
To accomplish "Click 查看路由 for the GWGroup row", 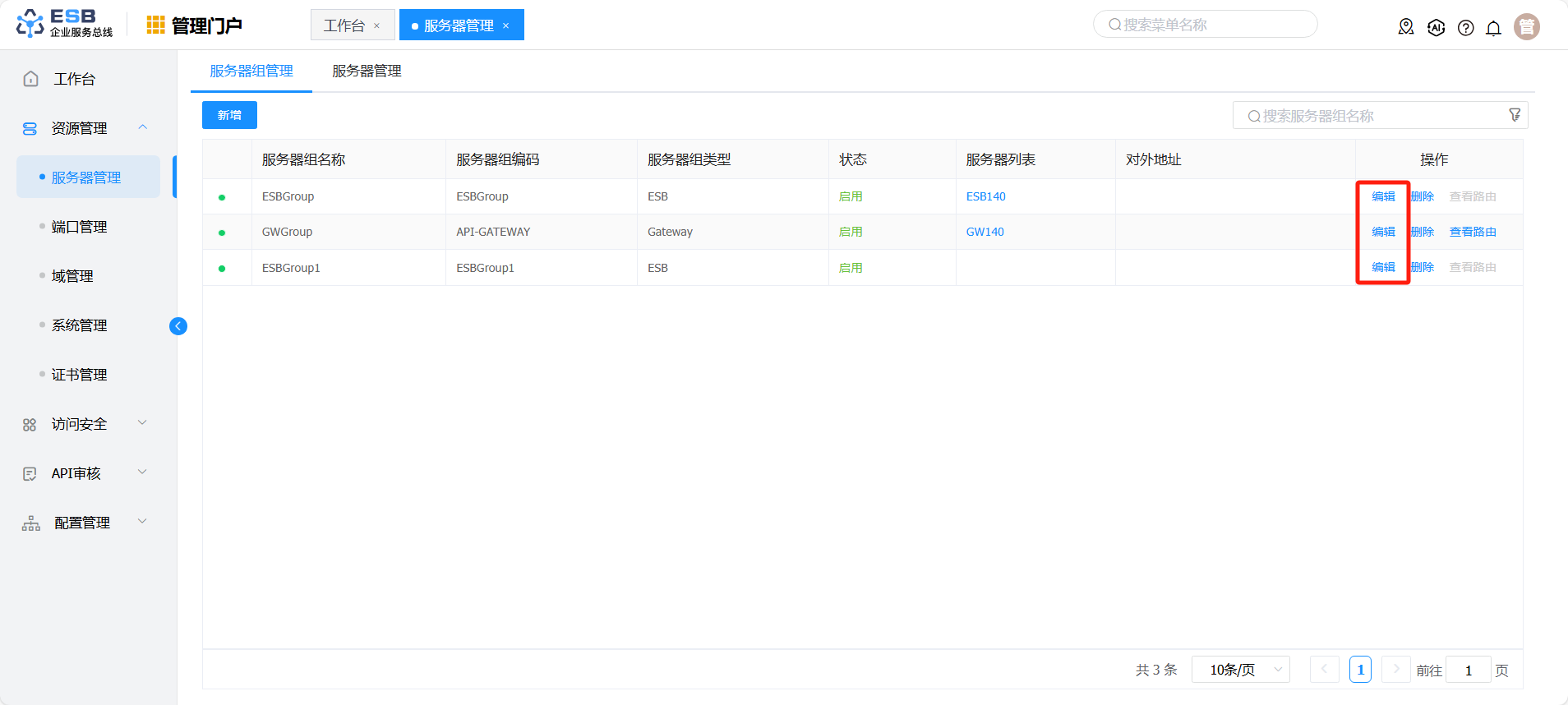I will (1472, 232).
